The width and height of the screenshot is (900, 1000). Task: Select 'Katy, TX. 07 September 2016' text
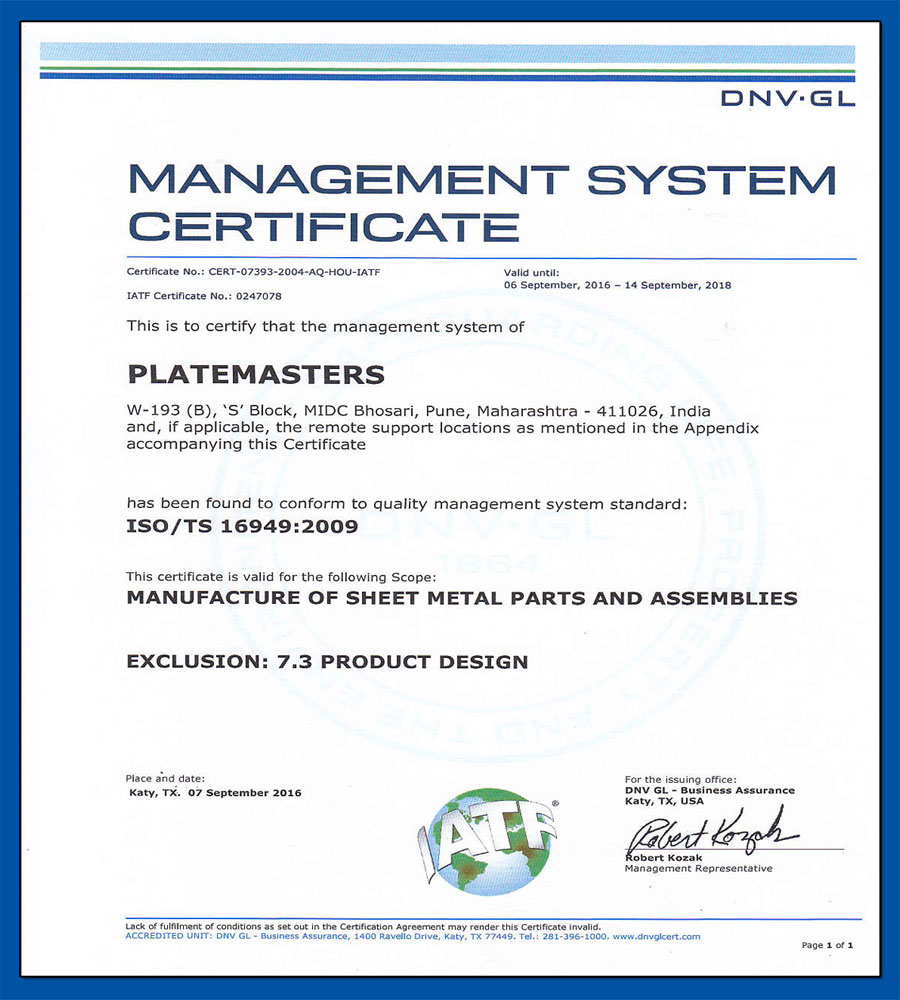point(215,793)
